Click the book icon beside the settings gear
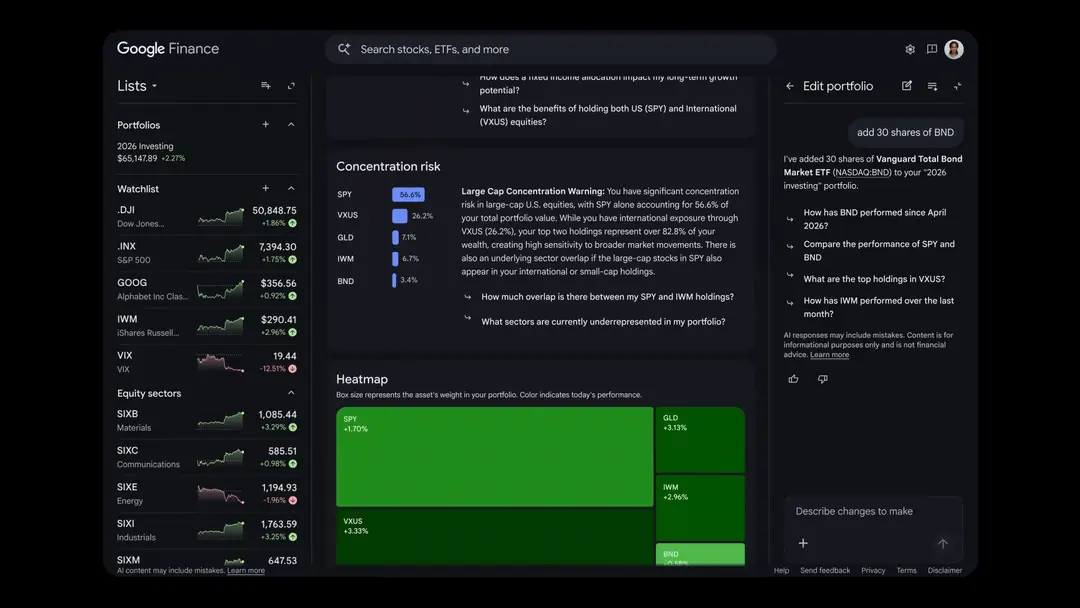 (x=932, y=50)
